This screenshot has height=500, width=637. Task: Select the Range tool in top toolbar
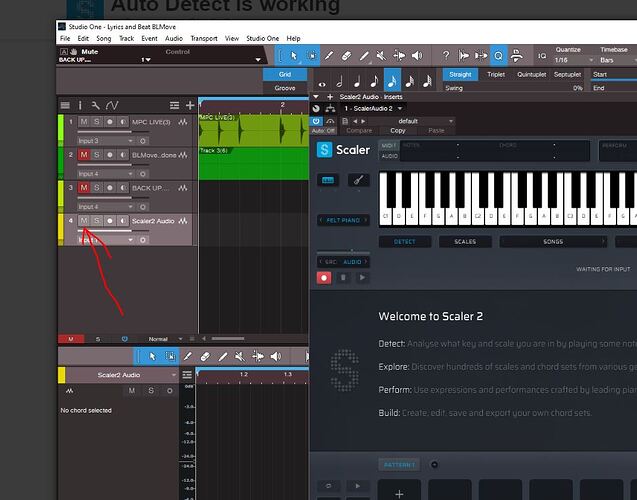pos(312,56)
